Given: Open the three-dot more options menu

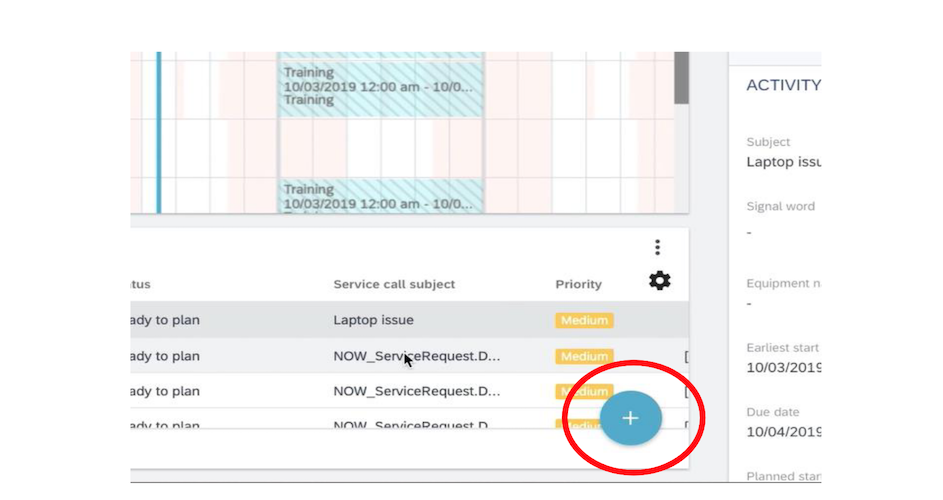Looking at the screenshot, I should (x=657, y=247).
